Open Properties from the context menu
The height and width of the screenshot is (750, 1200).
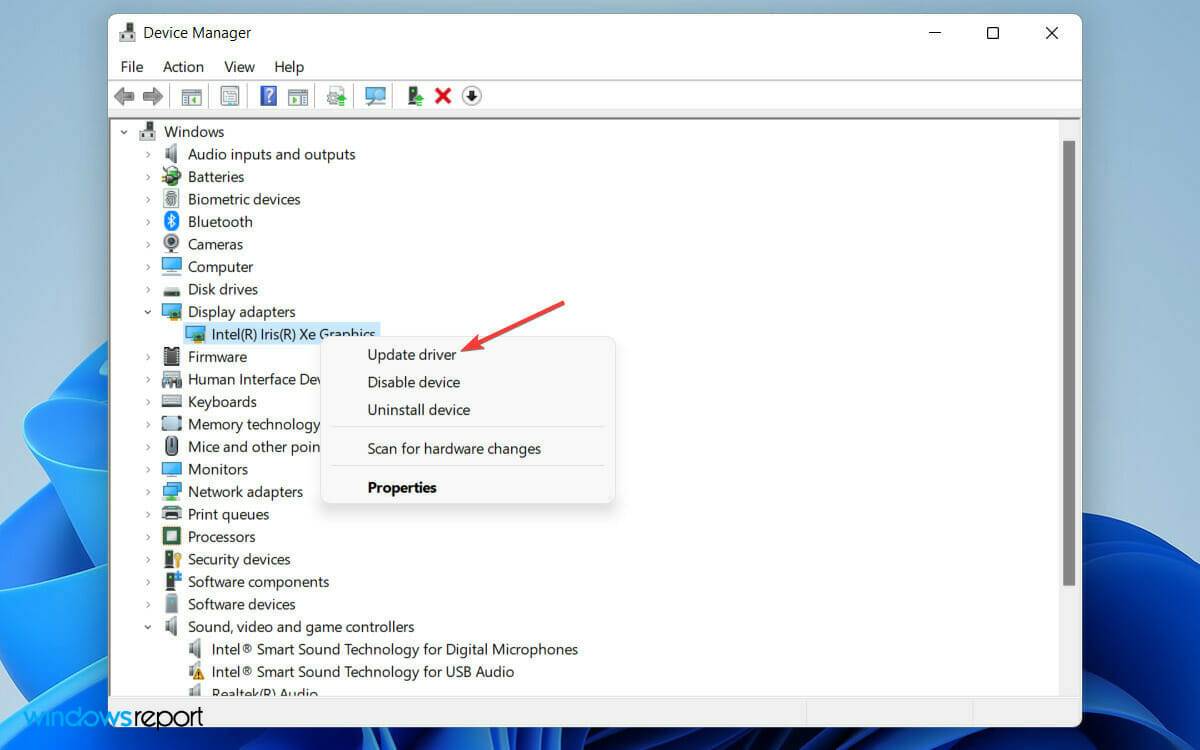[x=402, y=488]
